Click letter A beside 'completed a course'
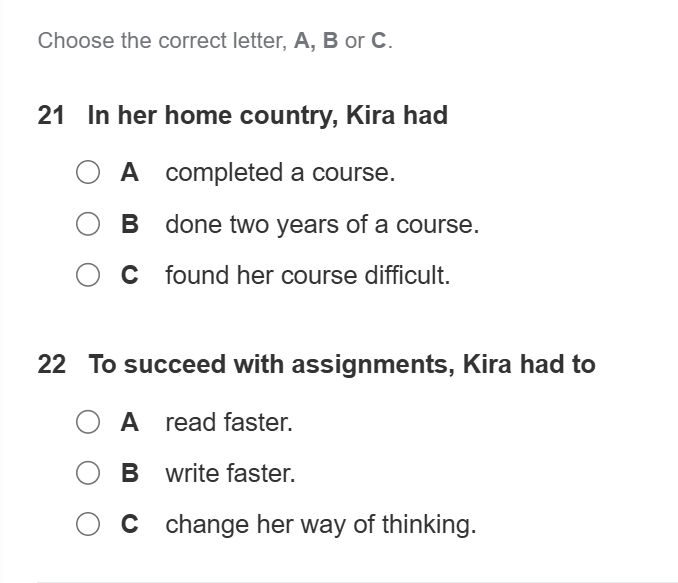This screenshot has width=678, height=583. pyautogui.click(x=129, y=173)
